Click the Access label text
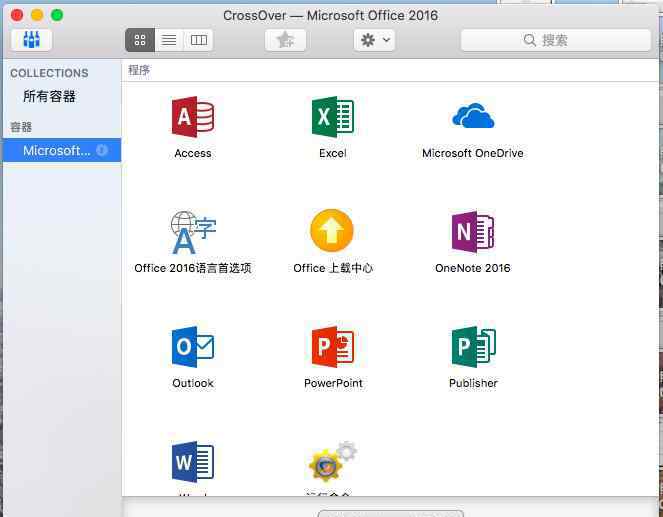This screenshot has width=663, height=517. [x=193, y=153]
